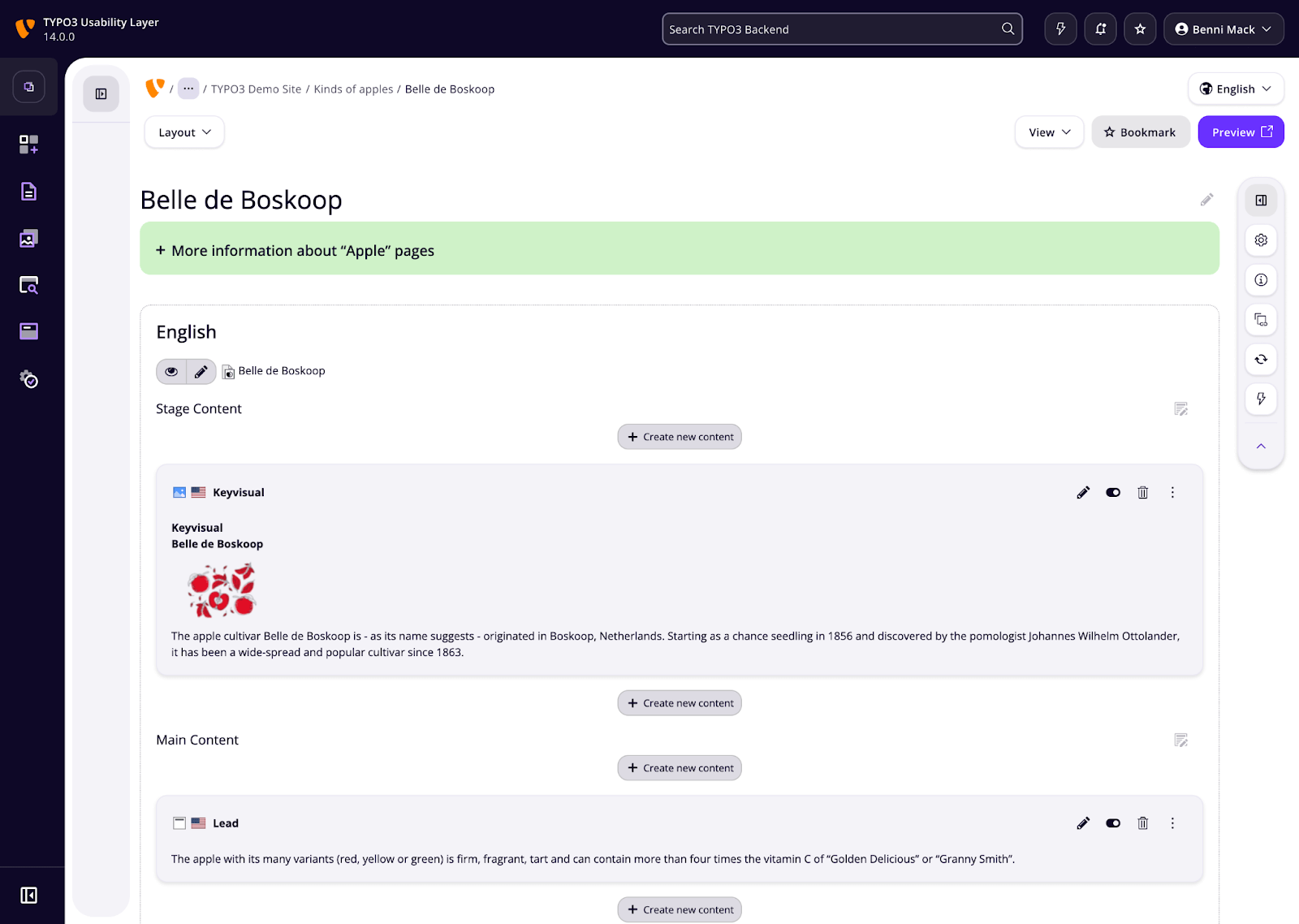Click the clear cache lightning icon in top bar

pyautogui.click(x=1060, y=29)
